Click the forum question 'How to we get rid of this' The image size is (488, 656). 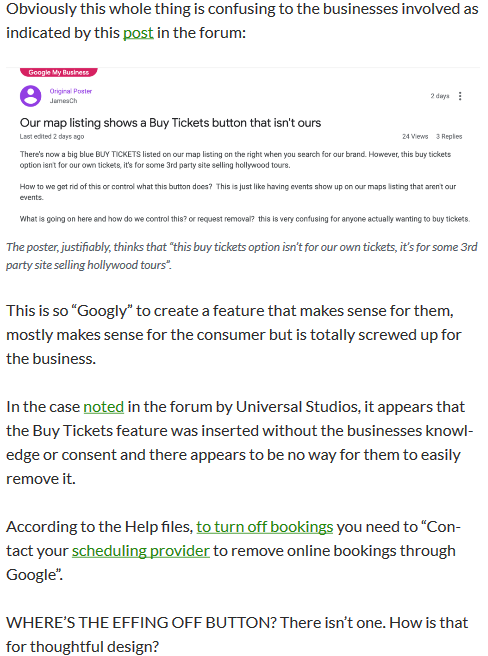[238, 192]
